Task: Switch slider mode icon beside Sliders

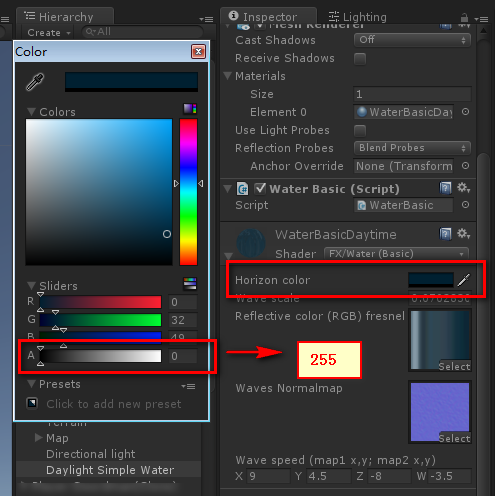Action: pyautogui.click(x=190, y=284)
